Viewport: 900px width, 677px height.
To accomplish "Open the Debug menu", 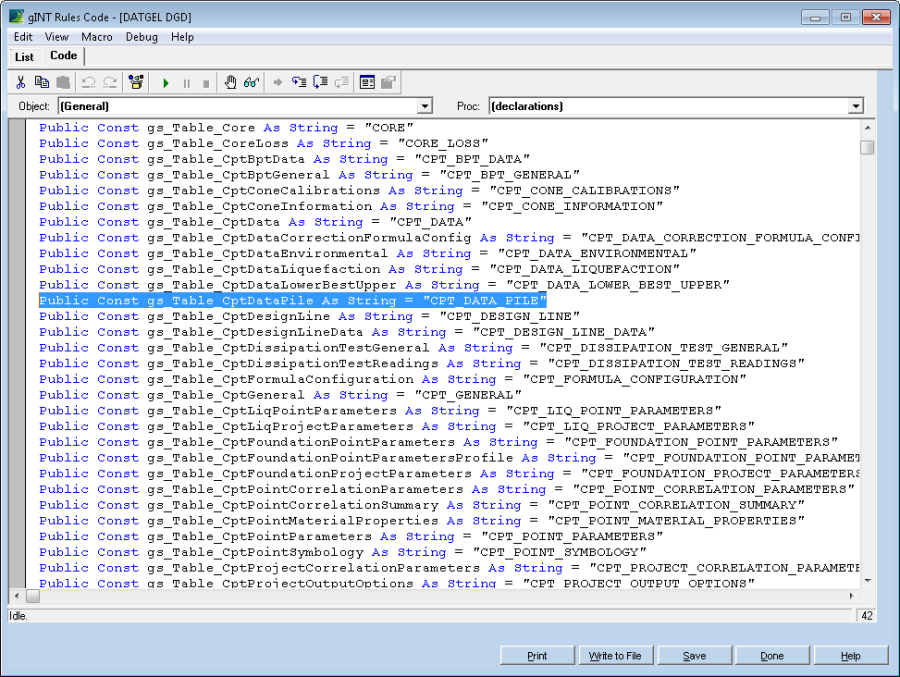I will 141,37.
